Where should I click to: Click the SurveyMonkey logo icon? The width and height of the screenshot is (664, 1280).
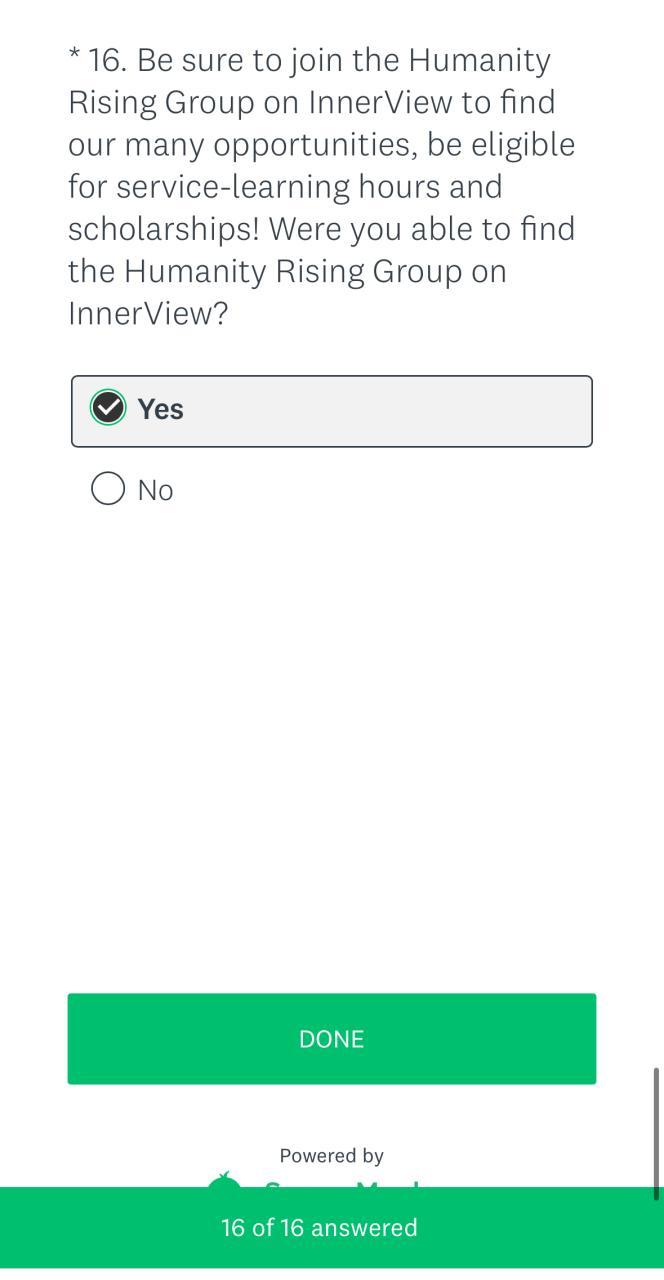(225, 1180)
